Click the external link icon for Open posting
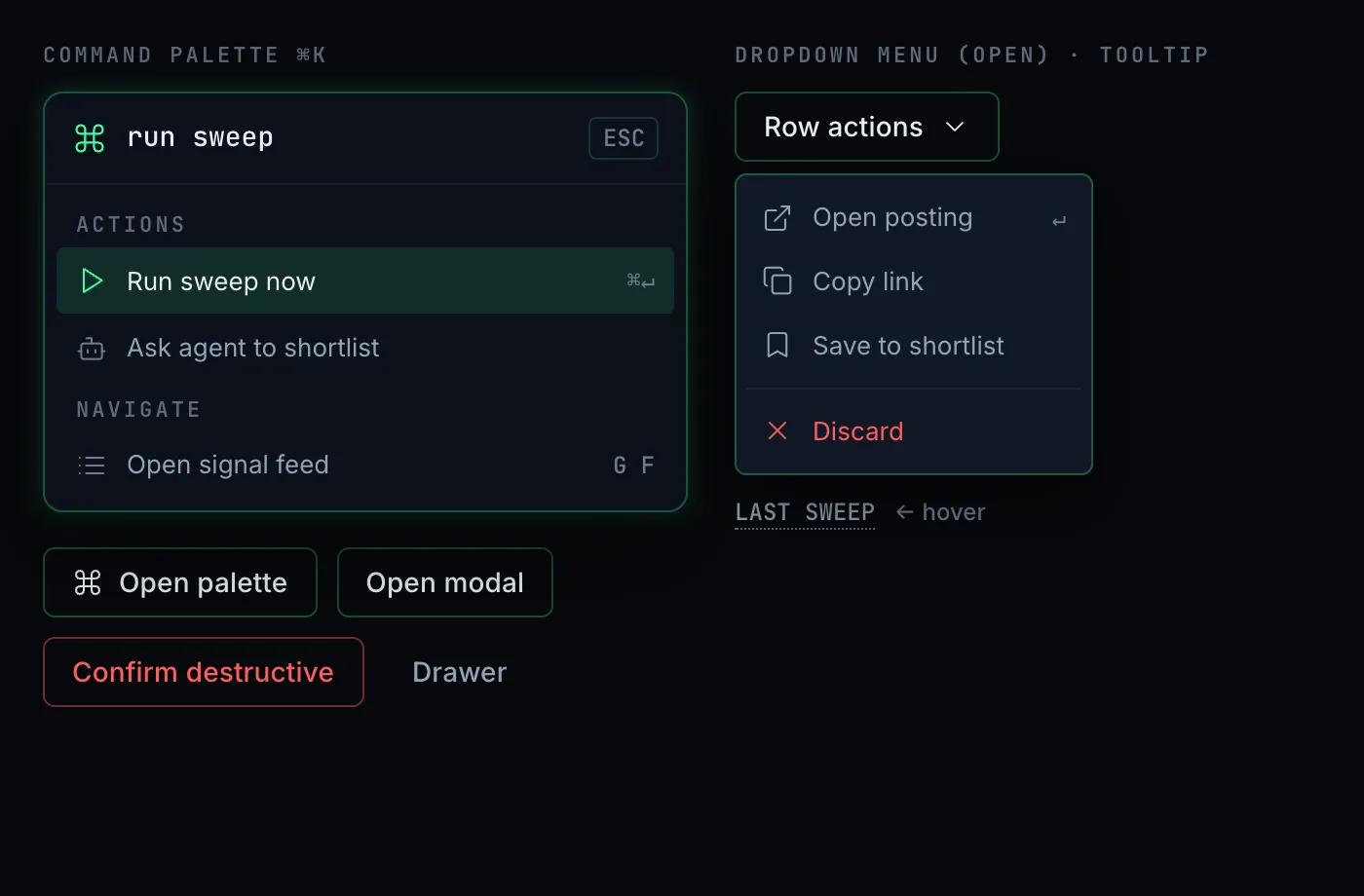The image size is (1364, 896). point(777,218)
